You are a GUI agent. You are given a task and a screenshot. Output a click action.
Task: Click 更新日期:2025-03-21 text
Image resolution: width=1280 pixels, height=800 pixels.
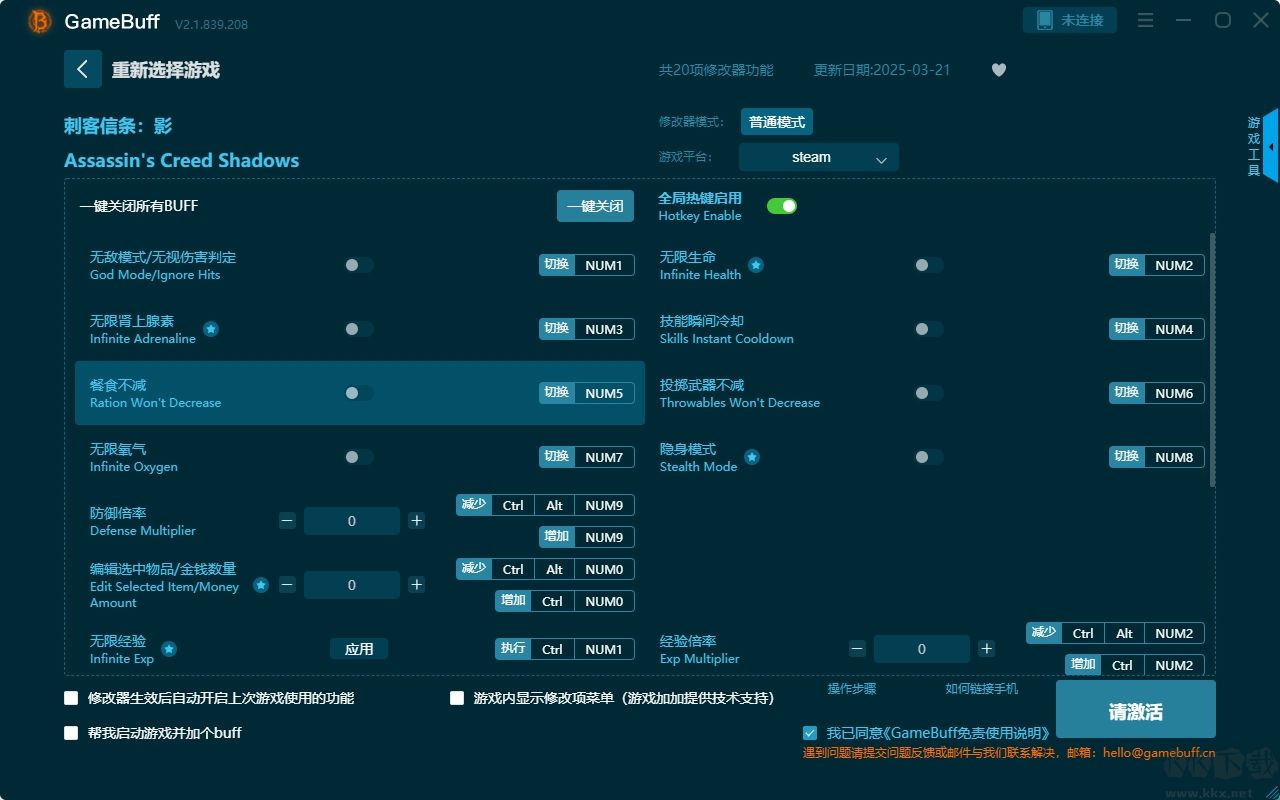point(882,70)
